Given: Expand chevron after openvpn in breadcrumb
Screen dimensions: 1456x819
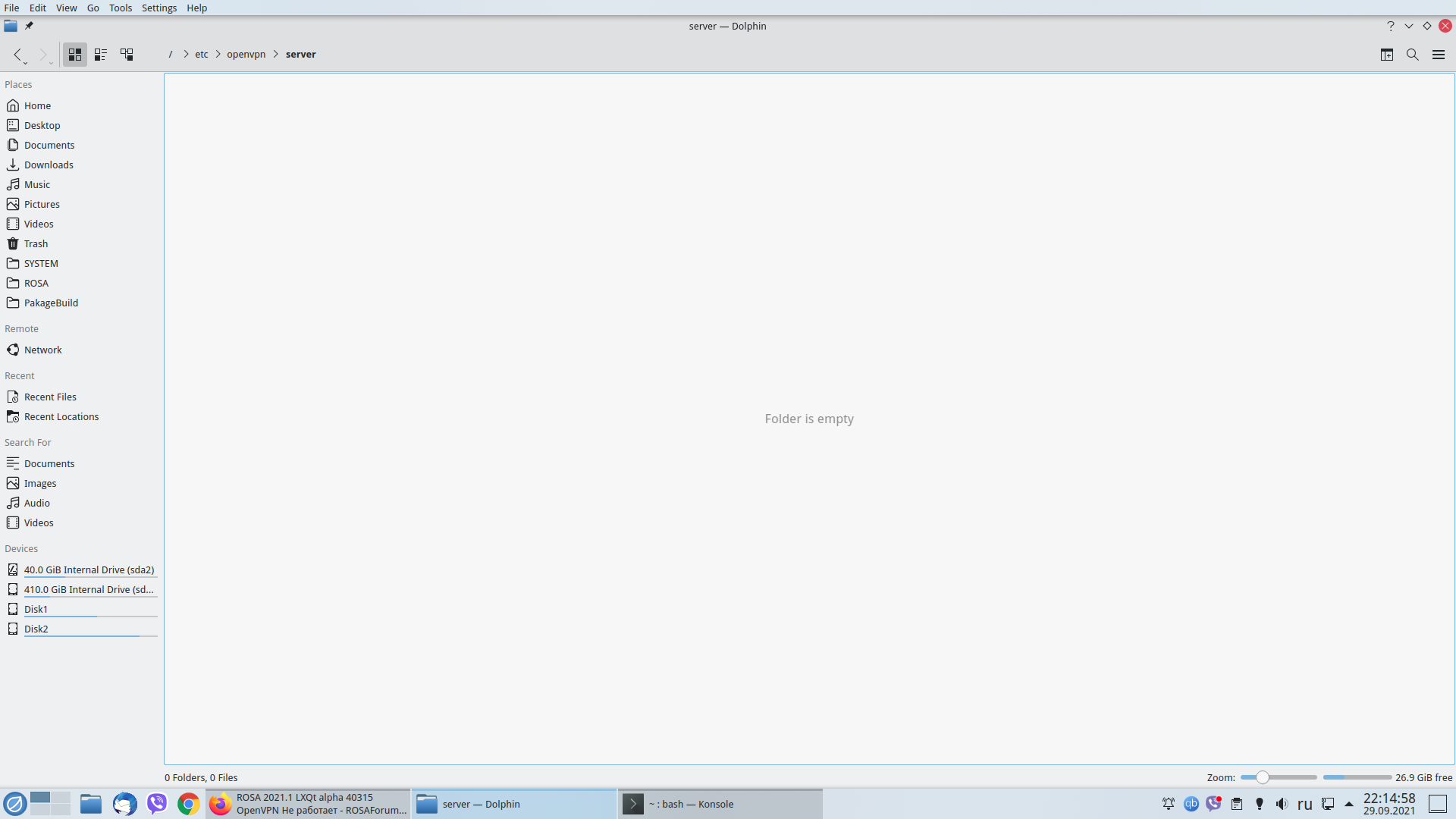Looking at the screenshot, I should click(x=276, y=55).
